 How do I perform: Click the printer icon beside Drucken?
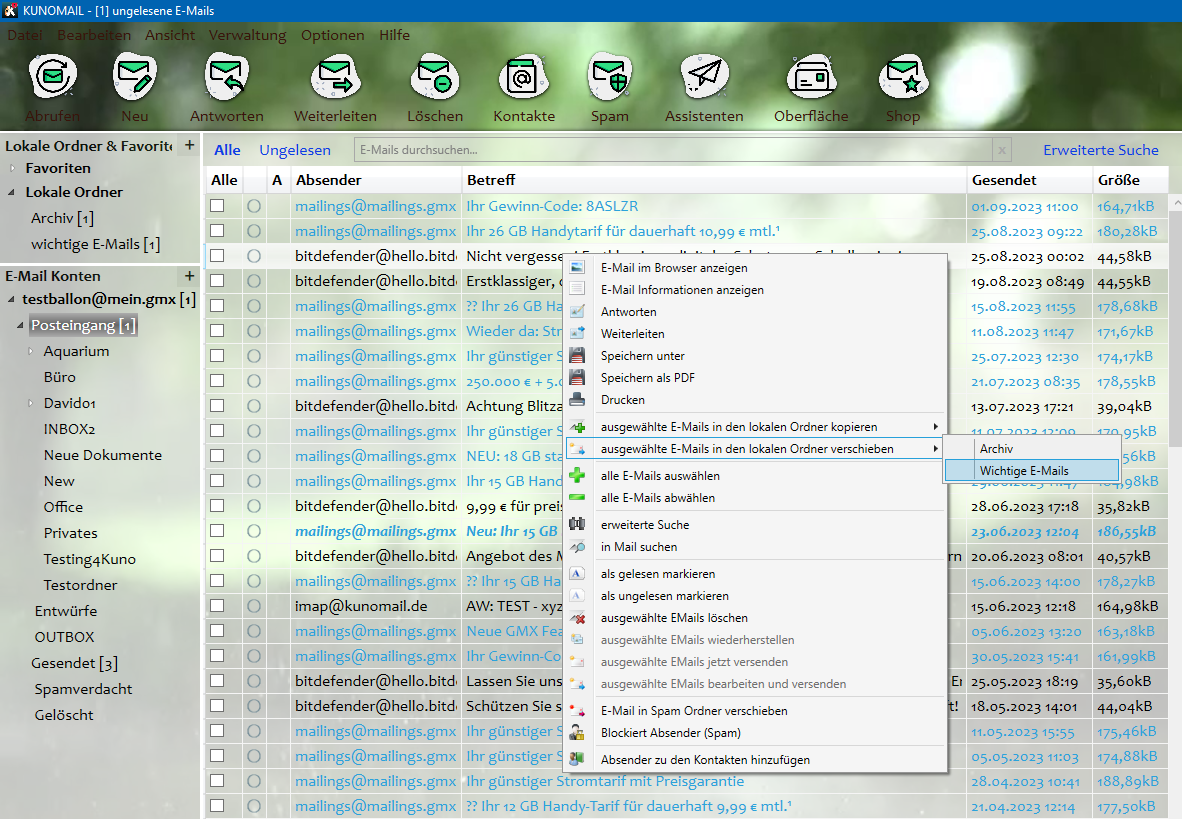[x=577, y=399]
